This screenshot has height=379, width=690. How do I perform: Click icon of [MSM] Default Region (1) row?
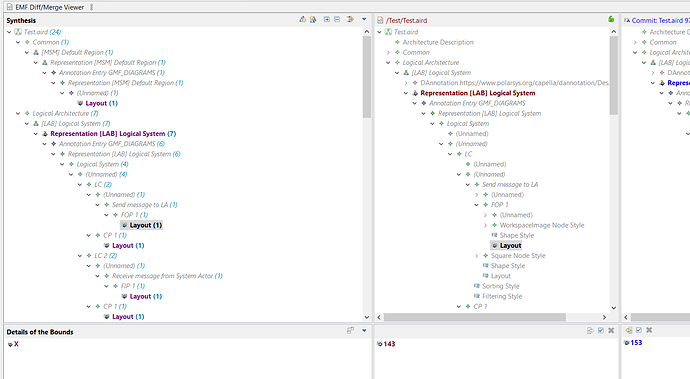36,52
